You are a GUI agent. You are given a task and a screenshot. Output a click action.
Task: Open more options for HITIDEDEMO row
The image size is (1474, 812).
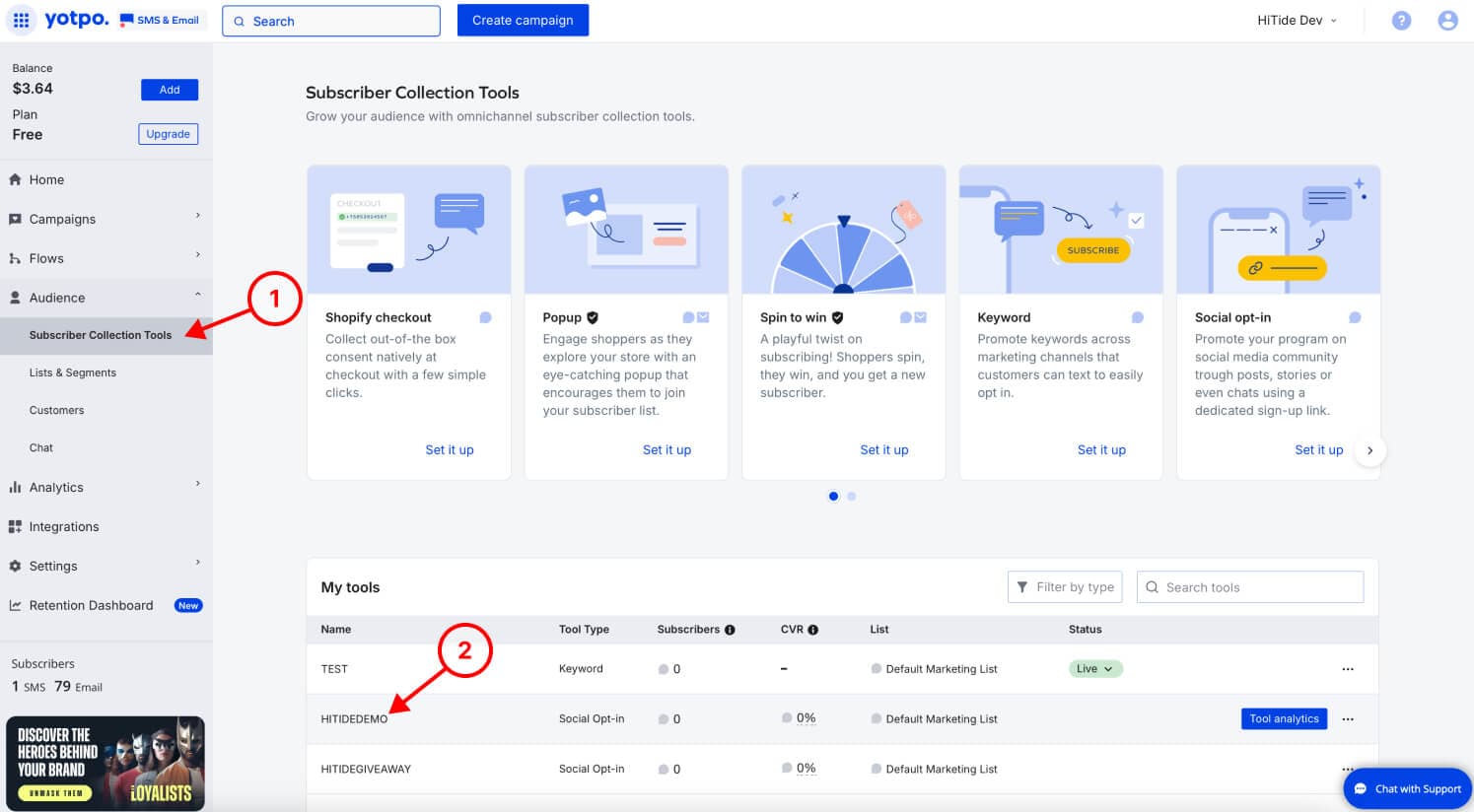(x=1348, y=719)
